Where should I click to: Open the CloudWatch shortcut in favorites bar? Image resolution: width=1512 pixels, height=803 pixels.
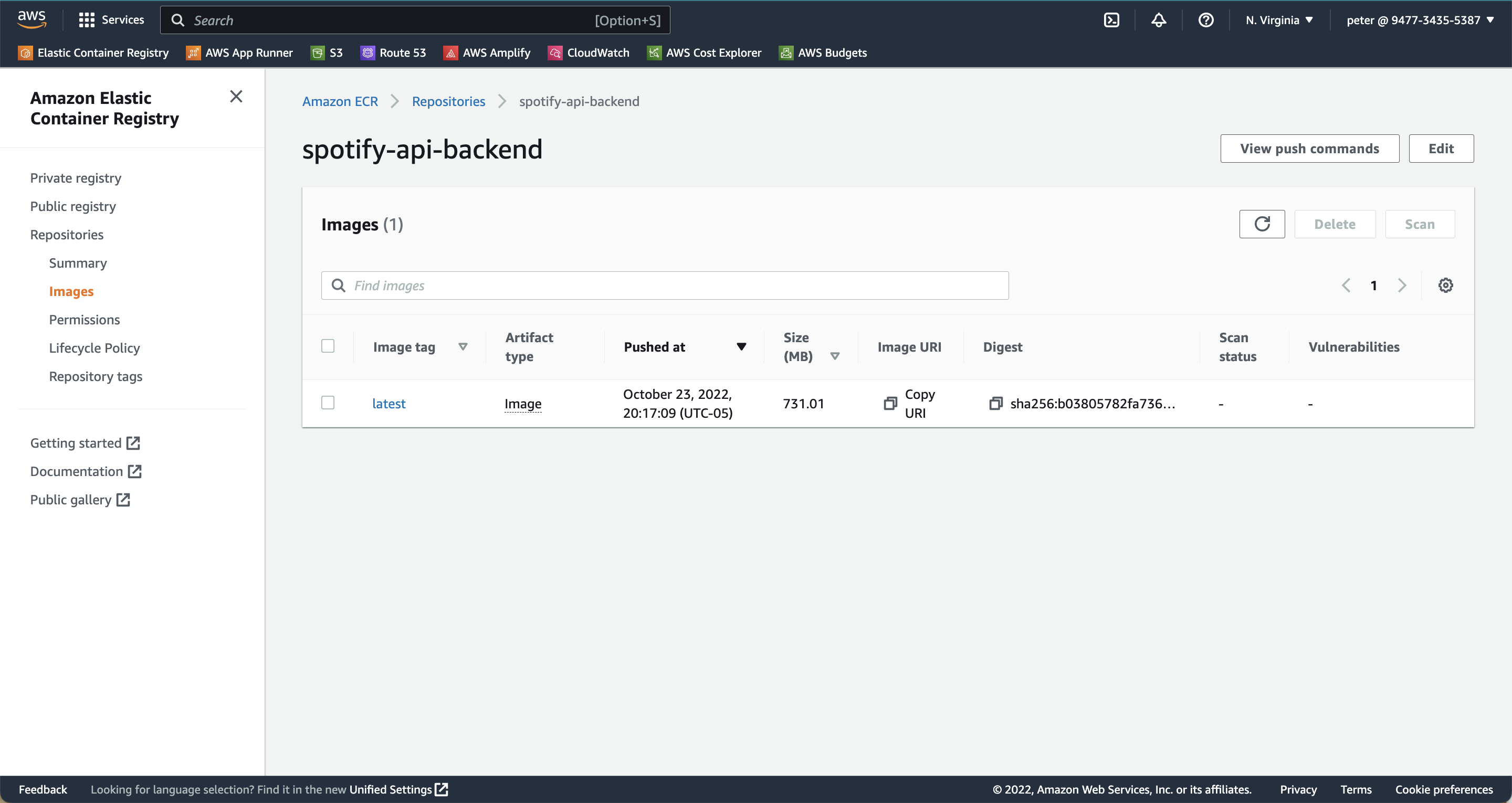click(588, 52)
